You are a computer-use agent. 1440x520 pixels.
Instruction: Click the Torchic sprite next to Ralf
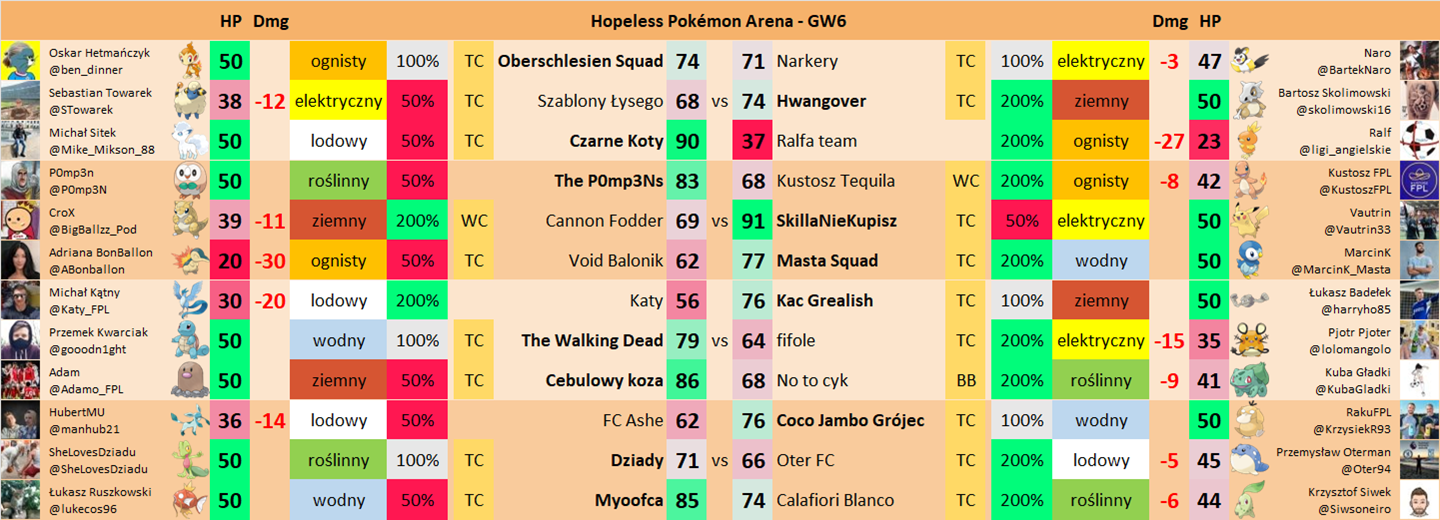[x=1250, y=140]
